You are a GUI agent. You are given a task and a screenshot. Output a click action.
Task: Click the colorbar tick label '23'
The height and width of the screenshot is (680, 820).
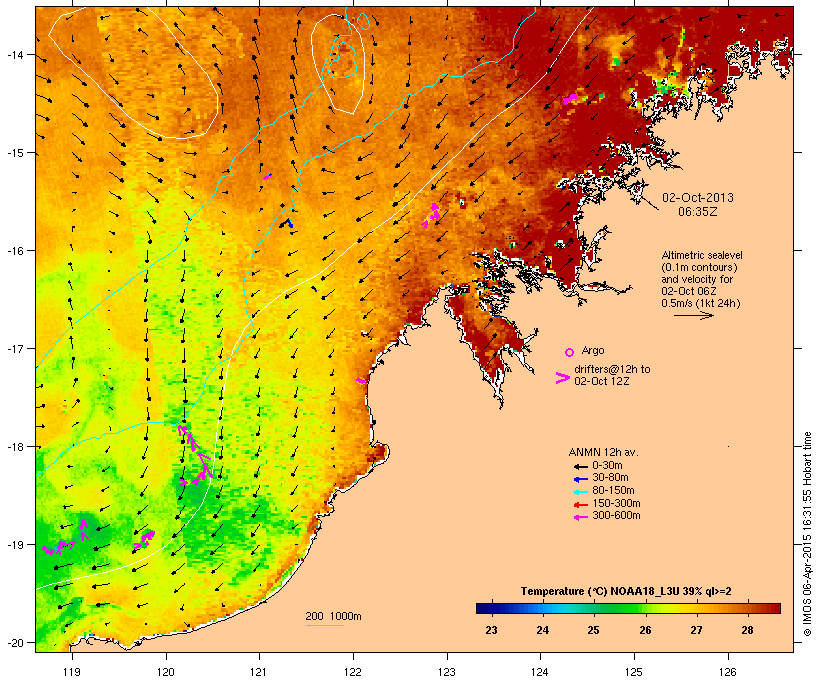point(491,630)
